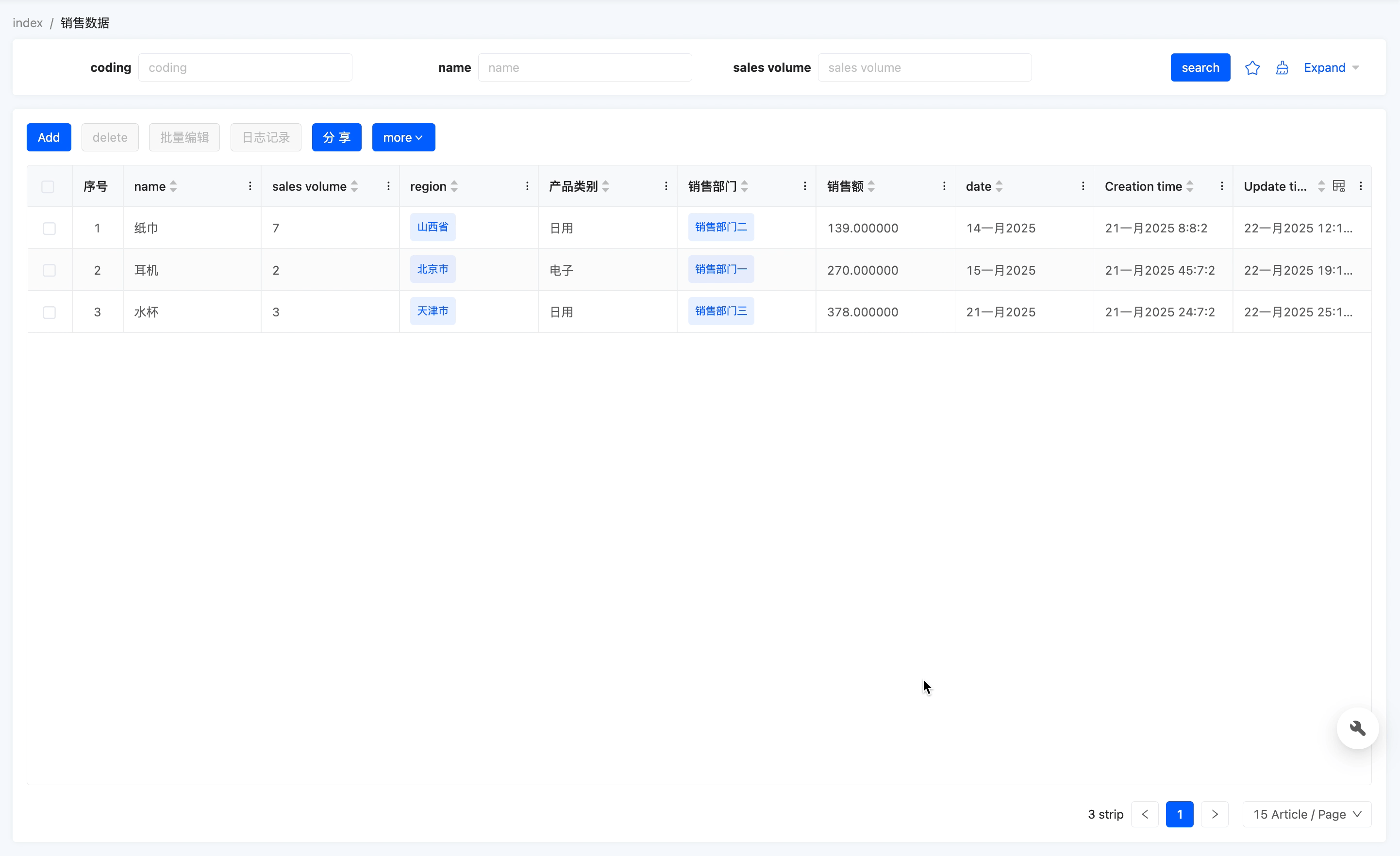Open Creation time column three-dot menu
The width and height of the screenshot is (1400, 856).
click(x=1221, y=186)
